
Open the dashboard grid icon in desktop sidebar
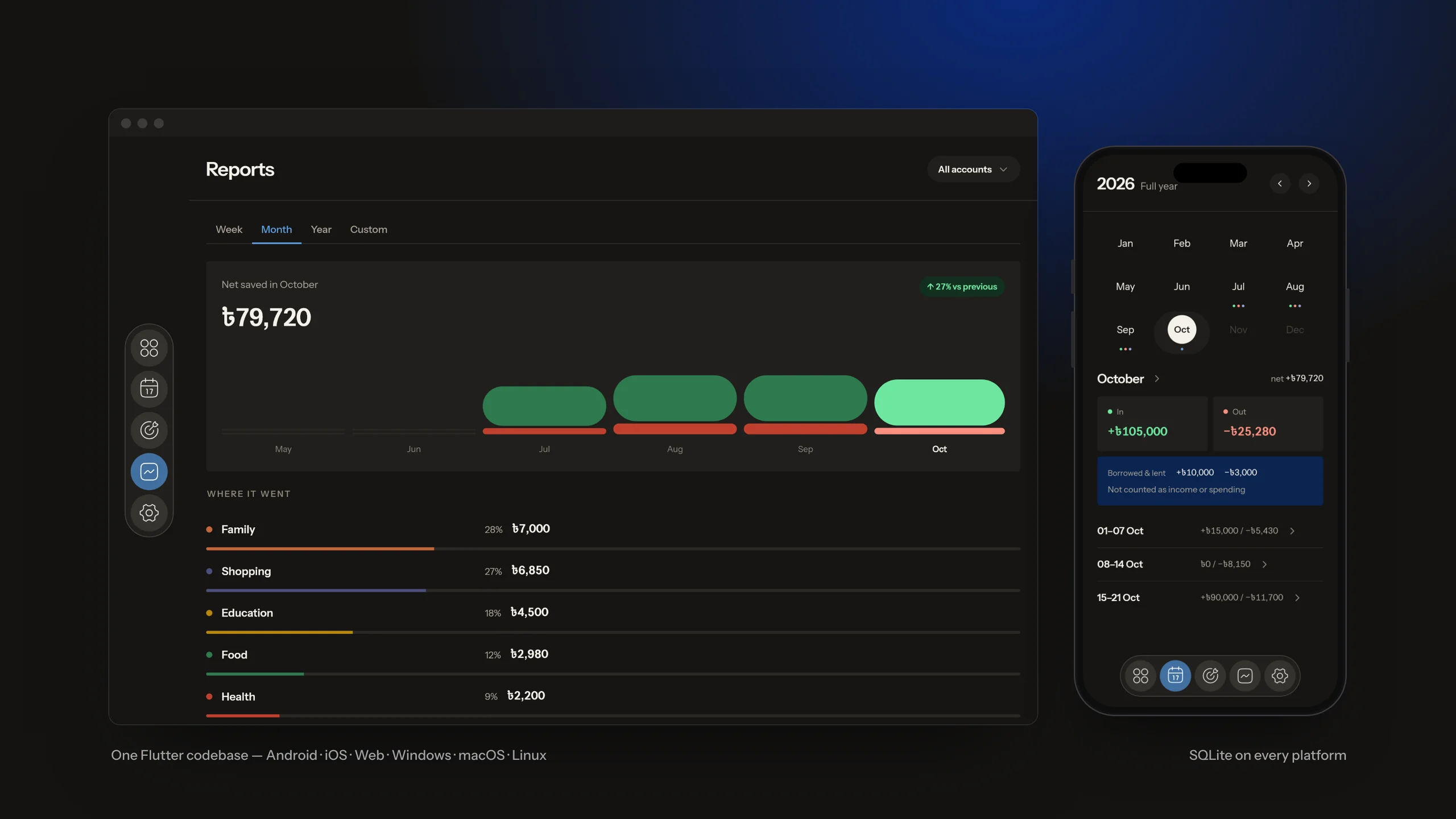click(149, 348)
